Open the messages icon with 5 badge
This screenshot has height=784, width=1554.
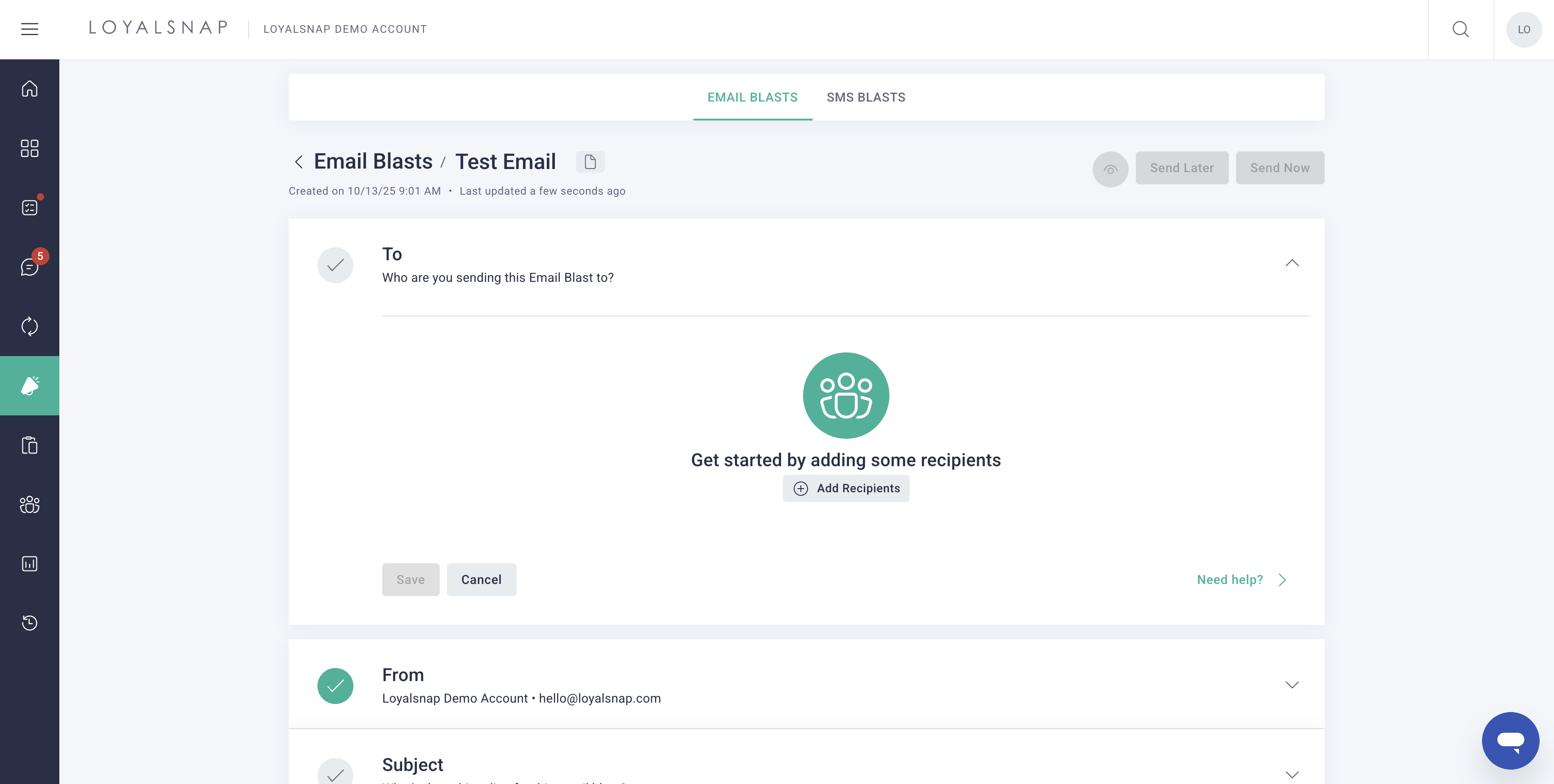(30, 267)
